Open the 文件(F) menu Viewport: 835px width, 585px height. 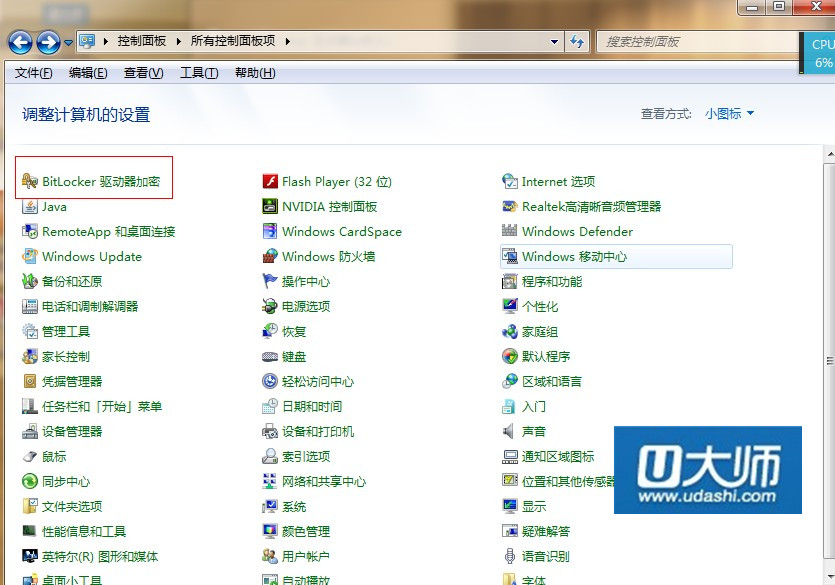34,73
